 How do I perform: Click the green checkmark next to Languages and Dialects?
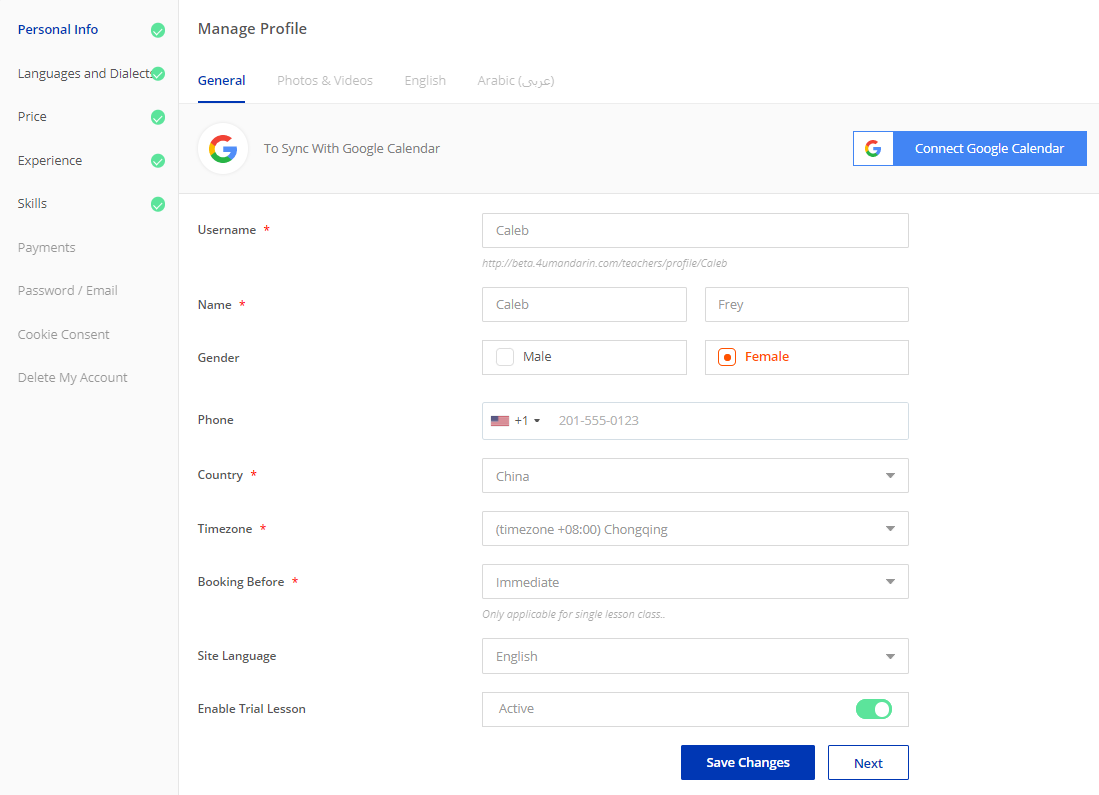(x=158, y=74)
